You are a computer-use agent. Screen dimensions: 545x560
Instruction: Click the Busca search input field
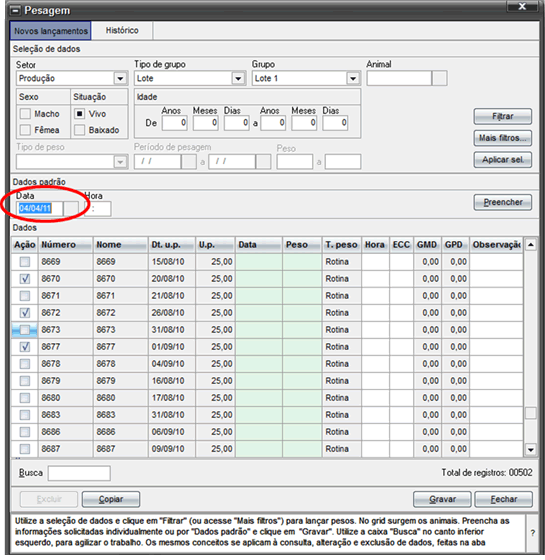pyautogui.click(x=79, y=473)
